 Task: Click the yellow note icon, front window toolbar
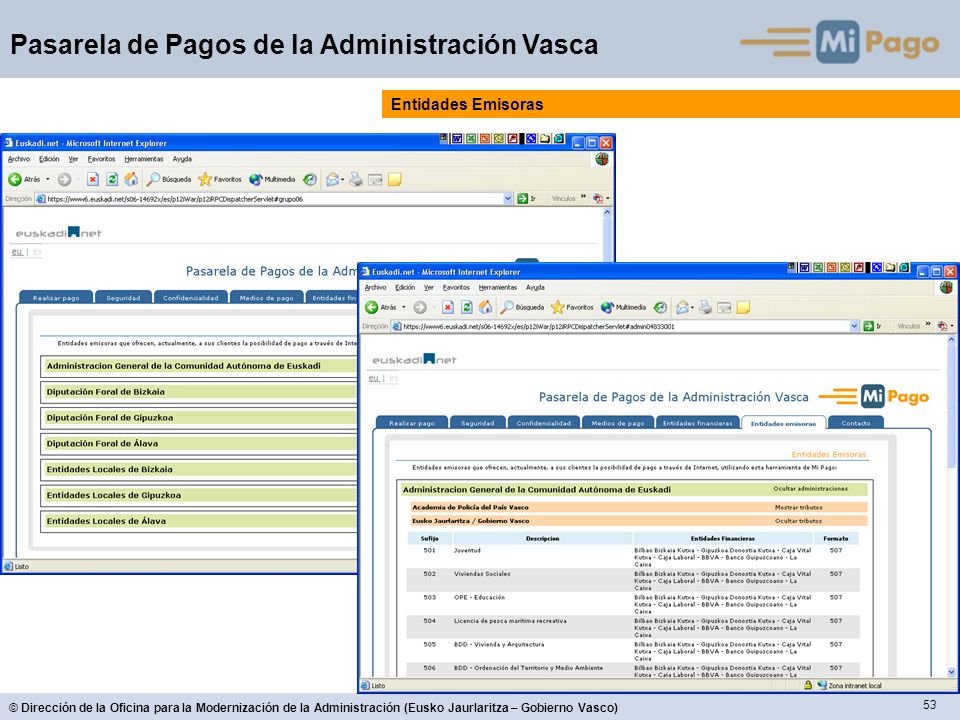click(x=743, y=307)
